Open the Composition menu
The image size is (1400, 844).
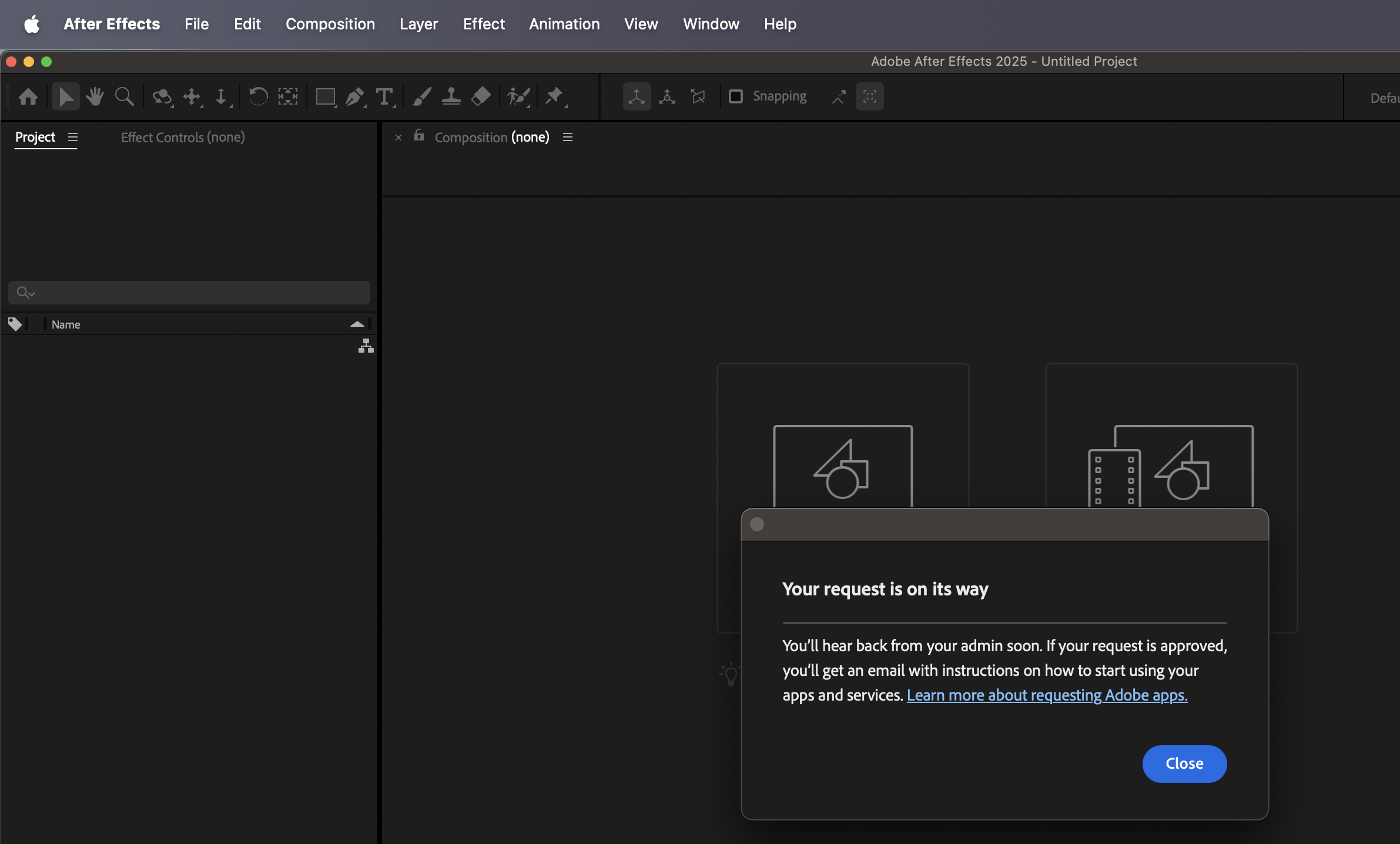[330, 24]
